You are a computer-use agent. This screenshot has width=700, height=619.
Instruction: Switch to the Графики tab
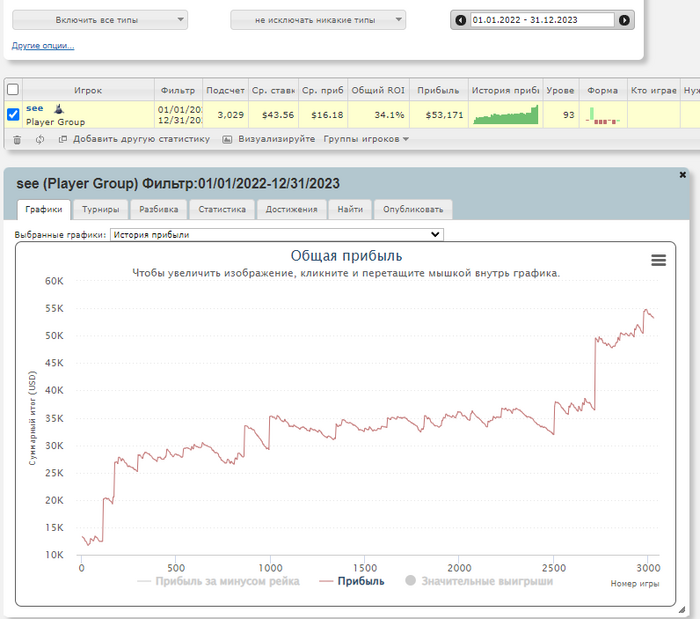[x=44, y=210]
